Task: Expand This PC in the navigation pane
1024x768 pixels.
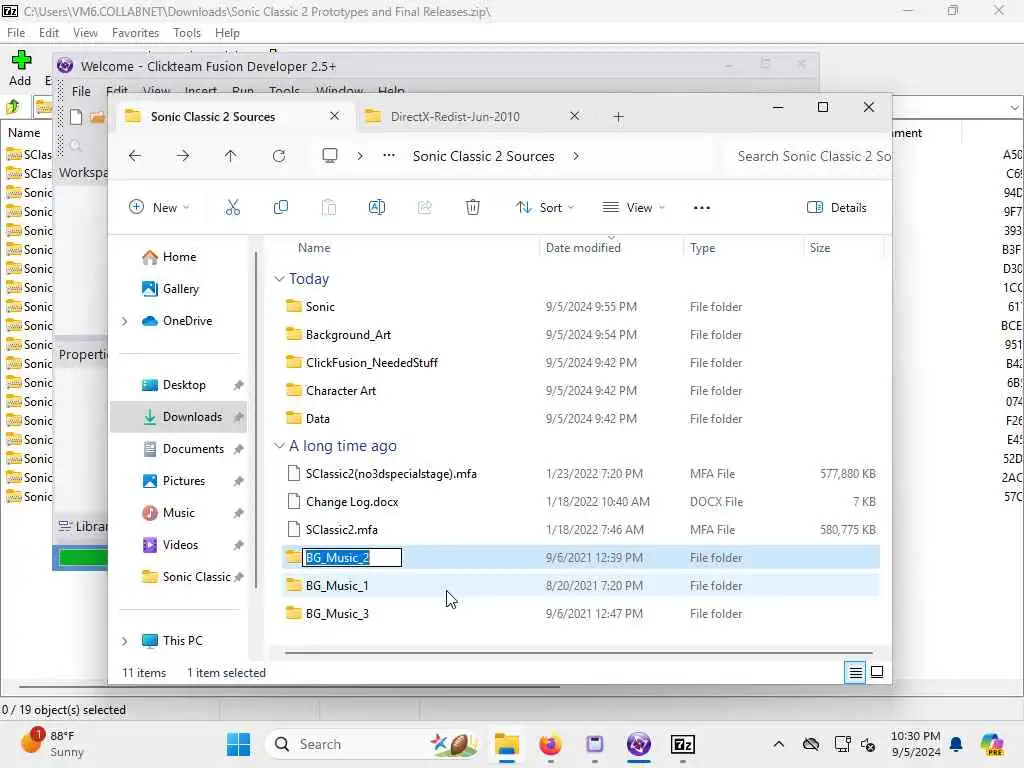Action: click(x=124, y=641)
